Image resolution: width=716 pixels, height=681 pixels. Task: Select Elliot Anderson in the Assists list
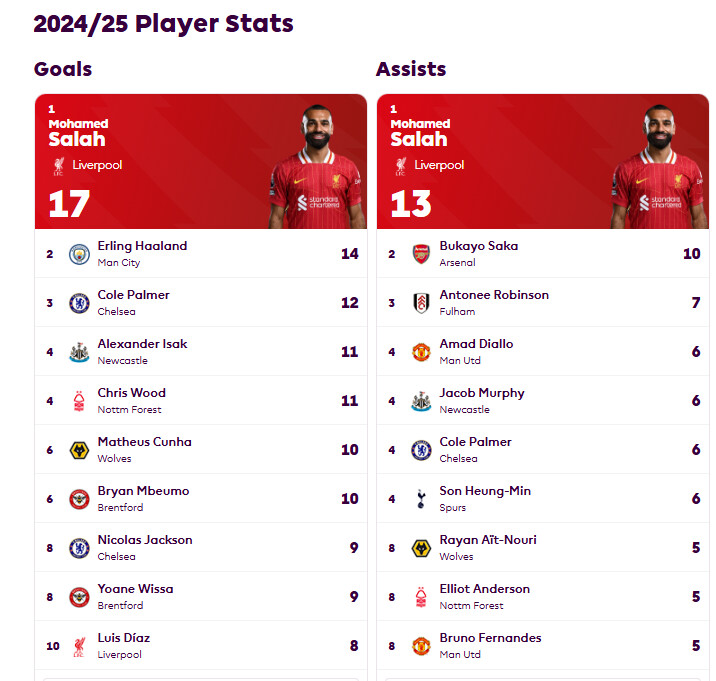point(485,589)
